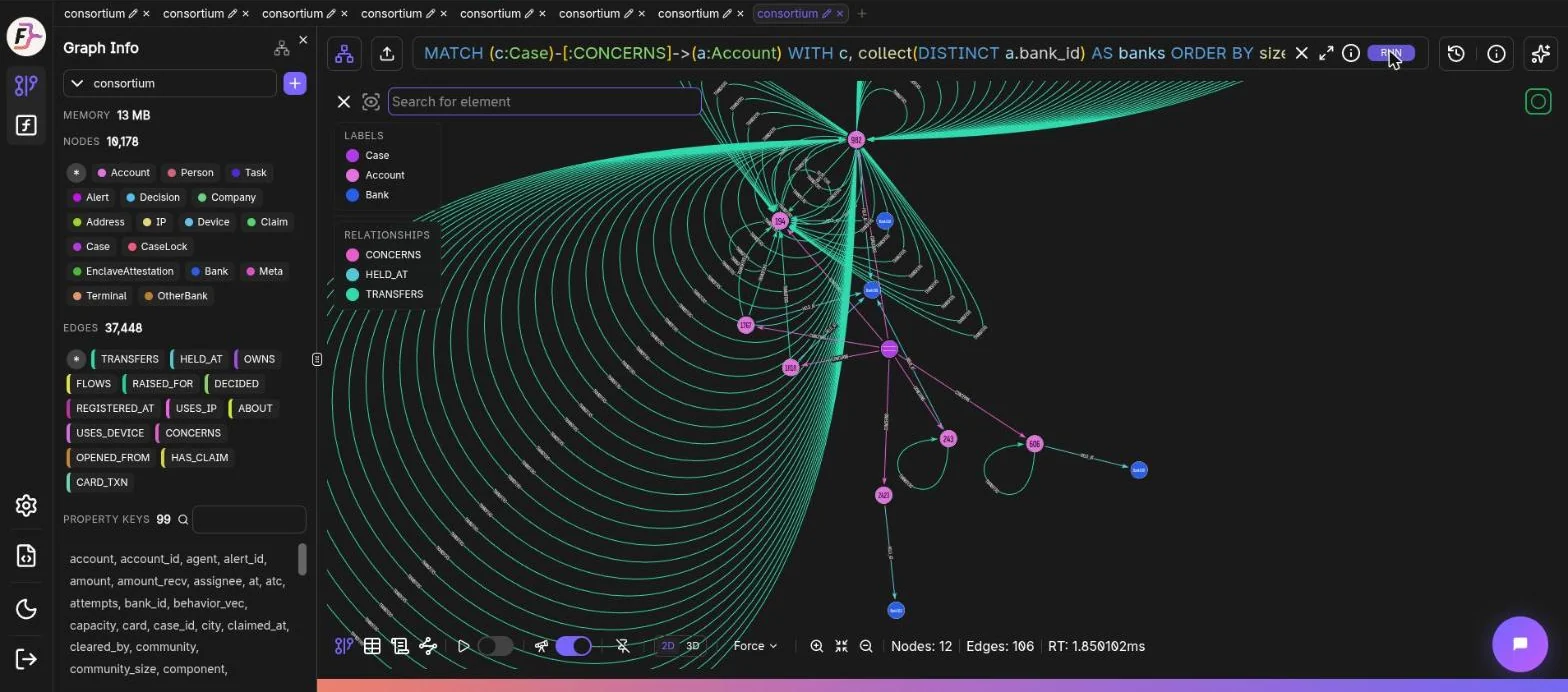Click the property keys search box
Viewport: 1568px width, 692px height.
point(249,519)
